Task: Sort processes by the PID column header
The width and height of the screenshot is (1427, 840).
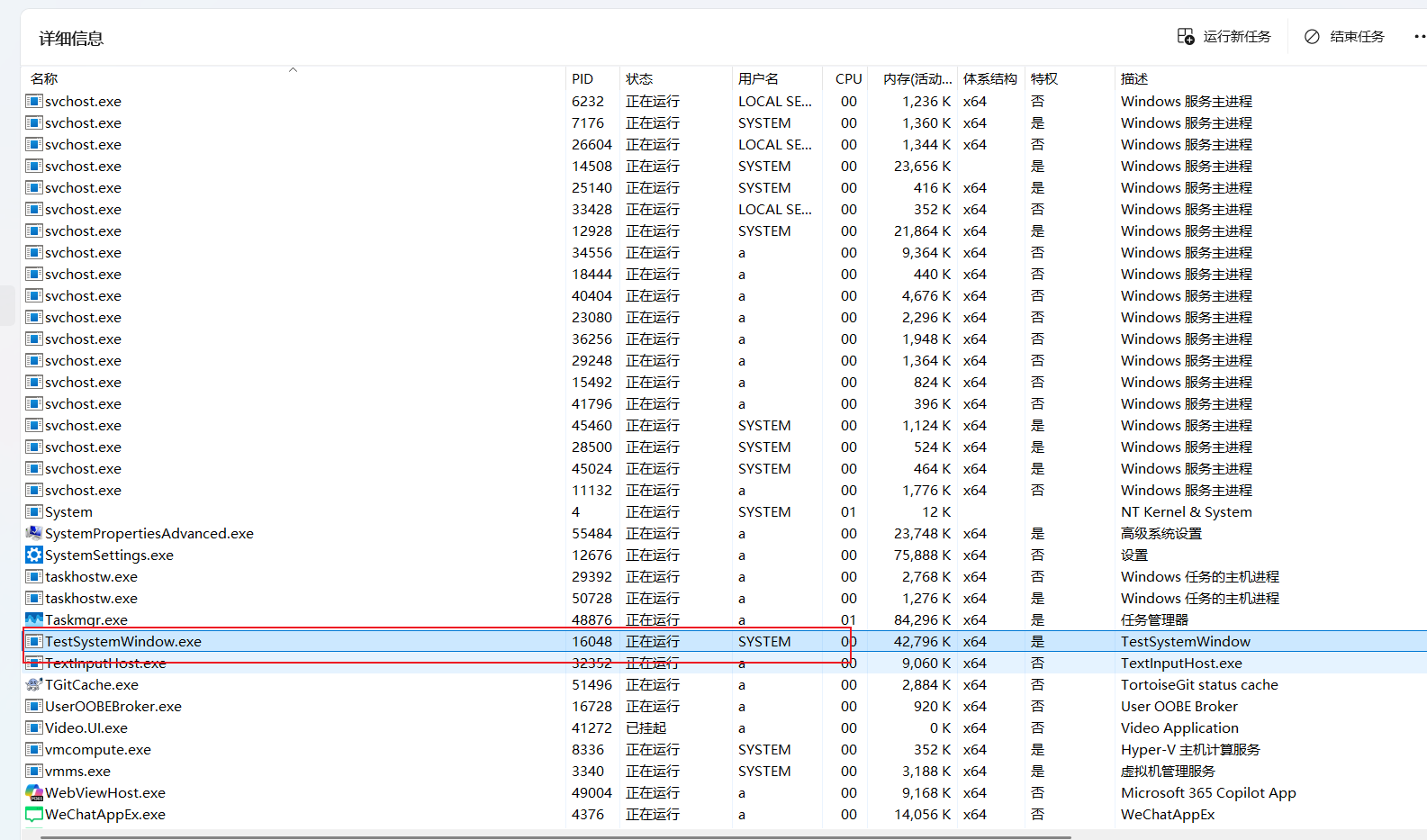Action: (x=583, y=79)
